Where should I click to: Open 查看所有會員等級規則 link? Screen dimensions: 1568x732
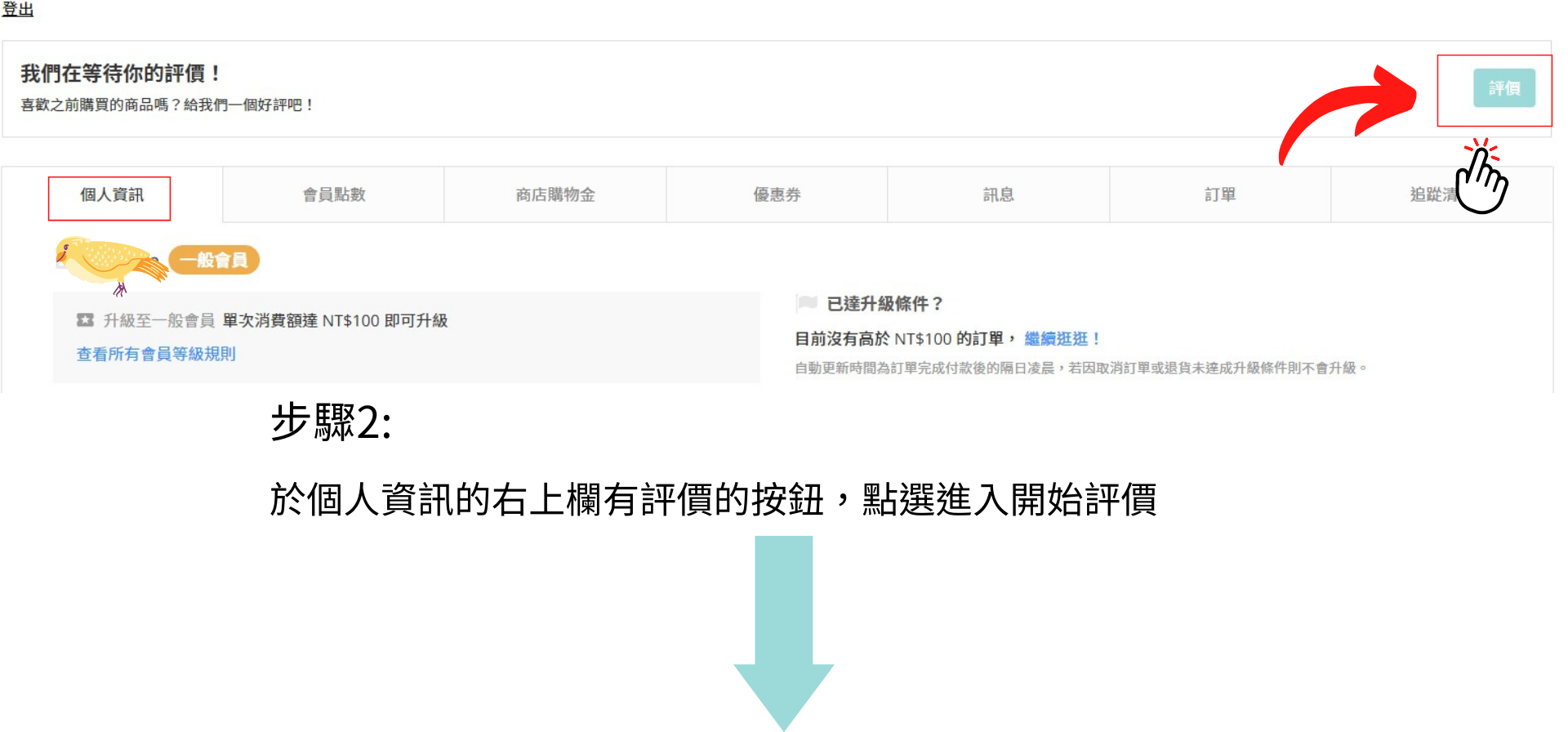click(x=156, y=354)
